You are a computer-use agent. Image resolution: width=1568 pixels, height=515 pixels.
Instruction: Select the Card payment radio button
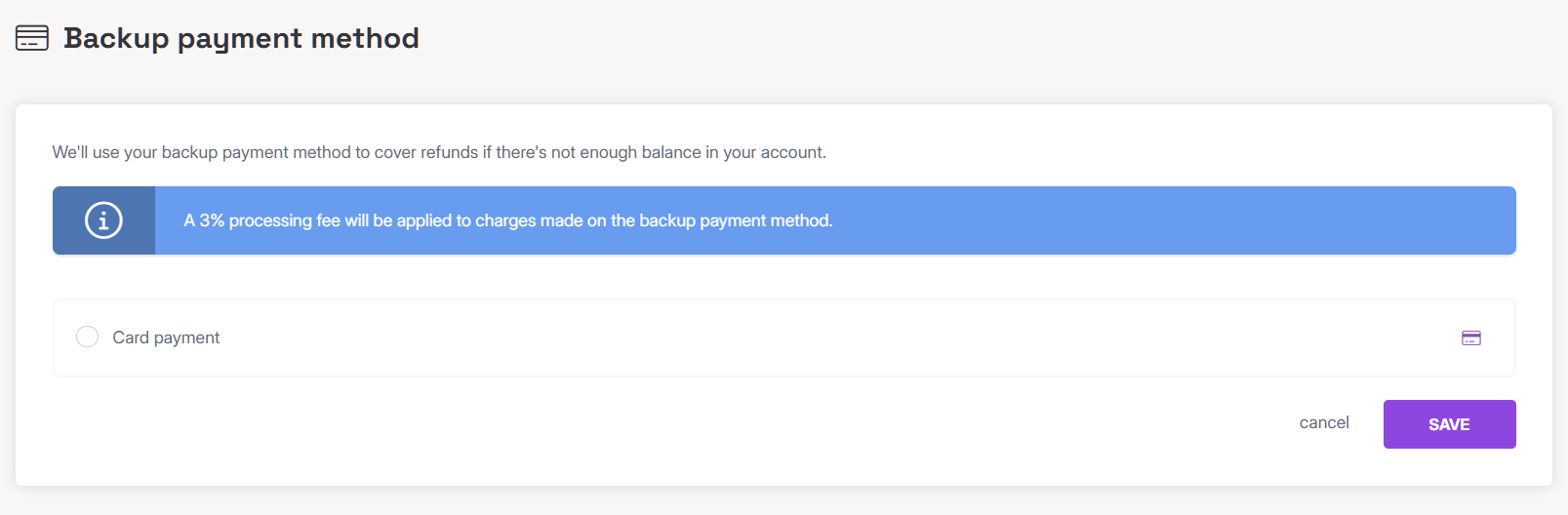(87, 337)
